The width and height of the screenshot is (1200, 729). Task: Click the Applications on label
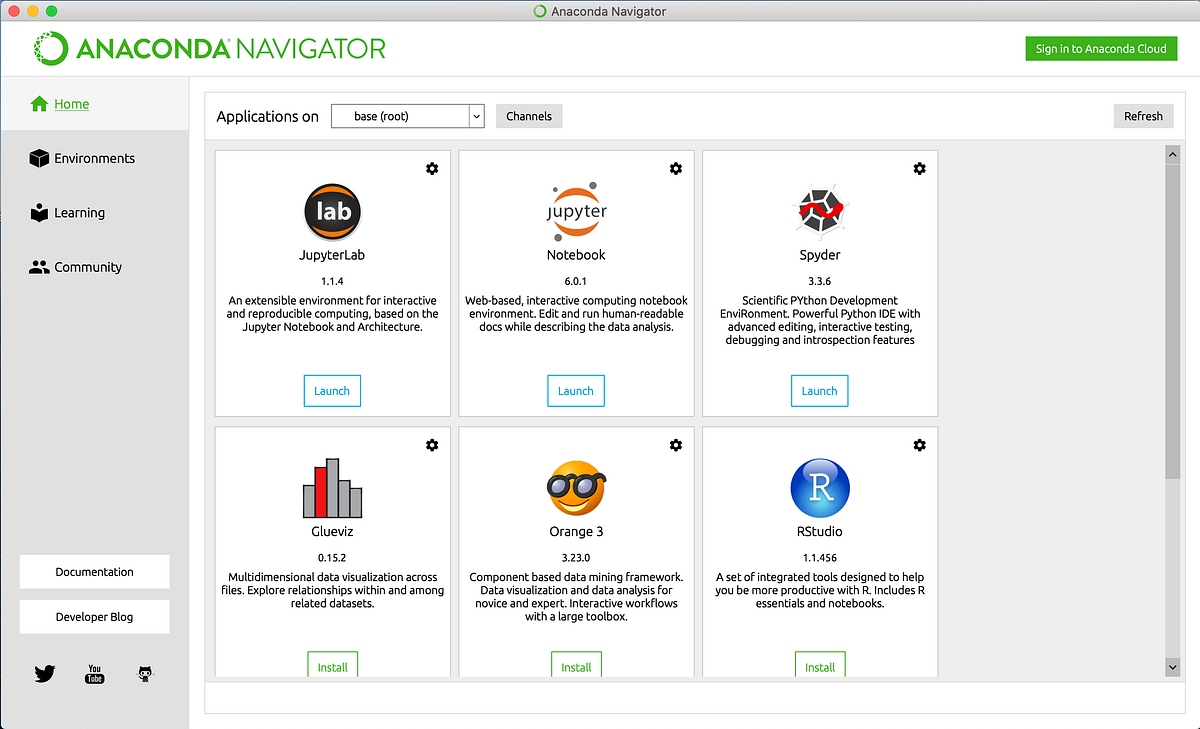click(268, 117)
